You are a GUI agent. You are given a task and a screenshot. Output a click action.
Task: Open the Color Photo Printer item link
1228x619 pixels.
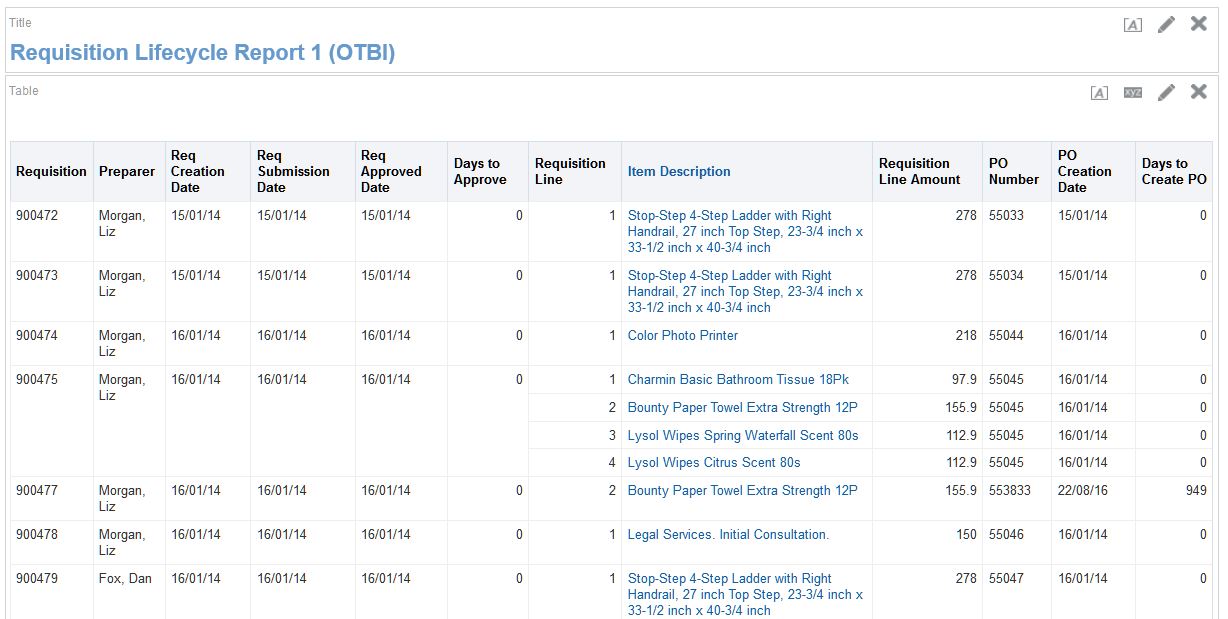point(683,335)
